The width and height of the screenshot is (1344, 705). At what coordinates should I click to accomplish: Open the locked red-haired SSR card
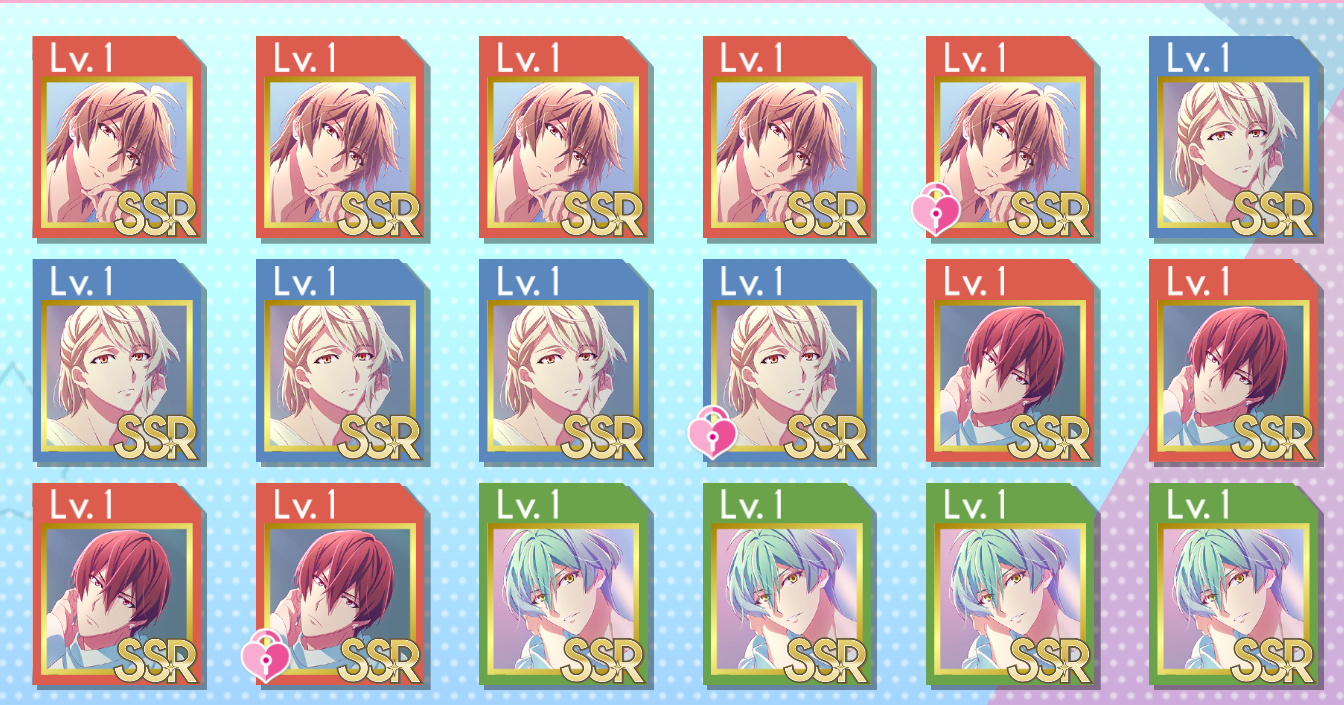341,585
